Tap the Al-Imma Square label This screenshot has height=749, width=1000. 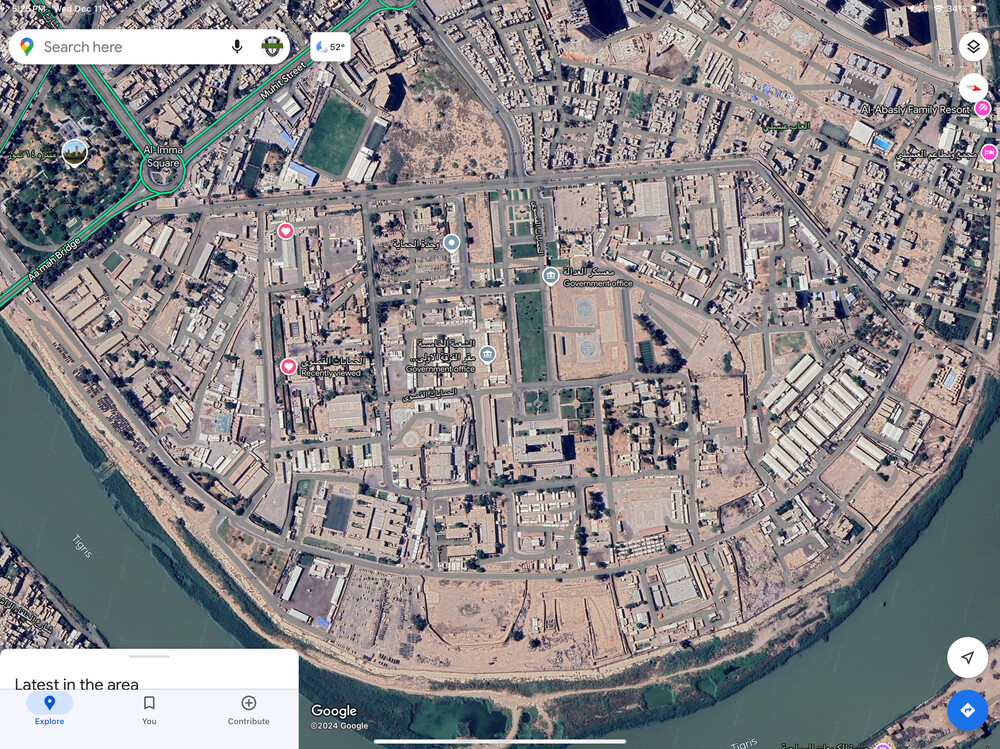pos(163,156)
